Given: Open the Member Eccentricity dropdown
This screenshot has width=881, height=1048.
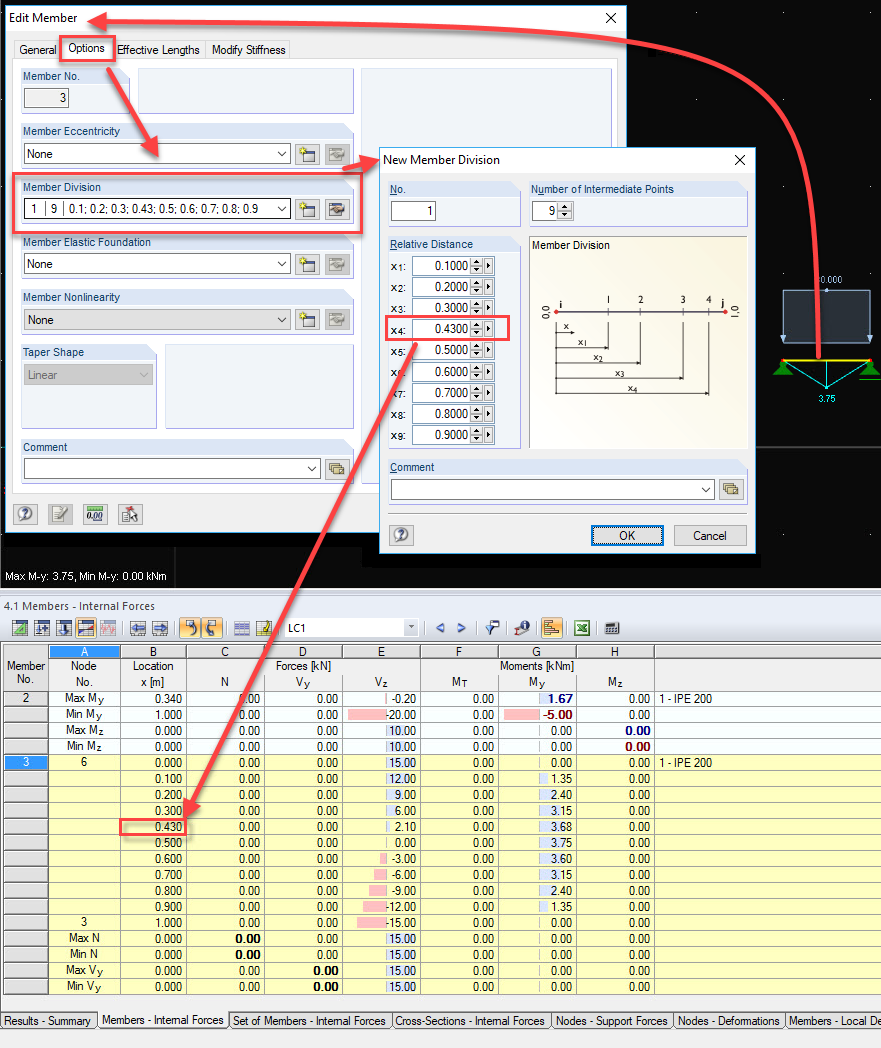Looking at the screenshot, I should (x=282, y=154).
